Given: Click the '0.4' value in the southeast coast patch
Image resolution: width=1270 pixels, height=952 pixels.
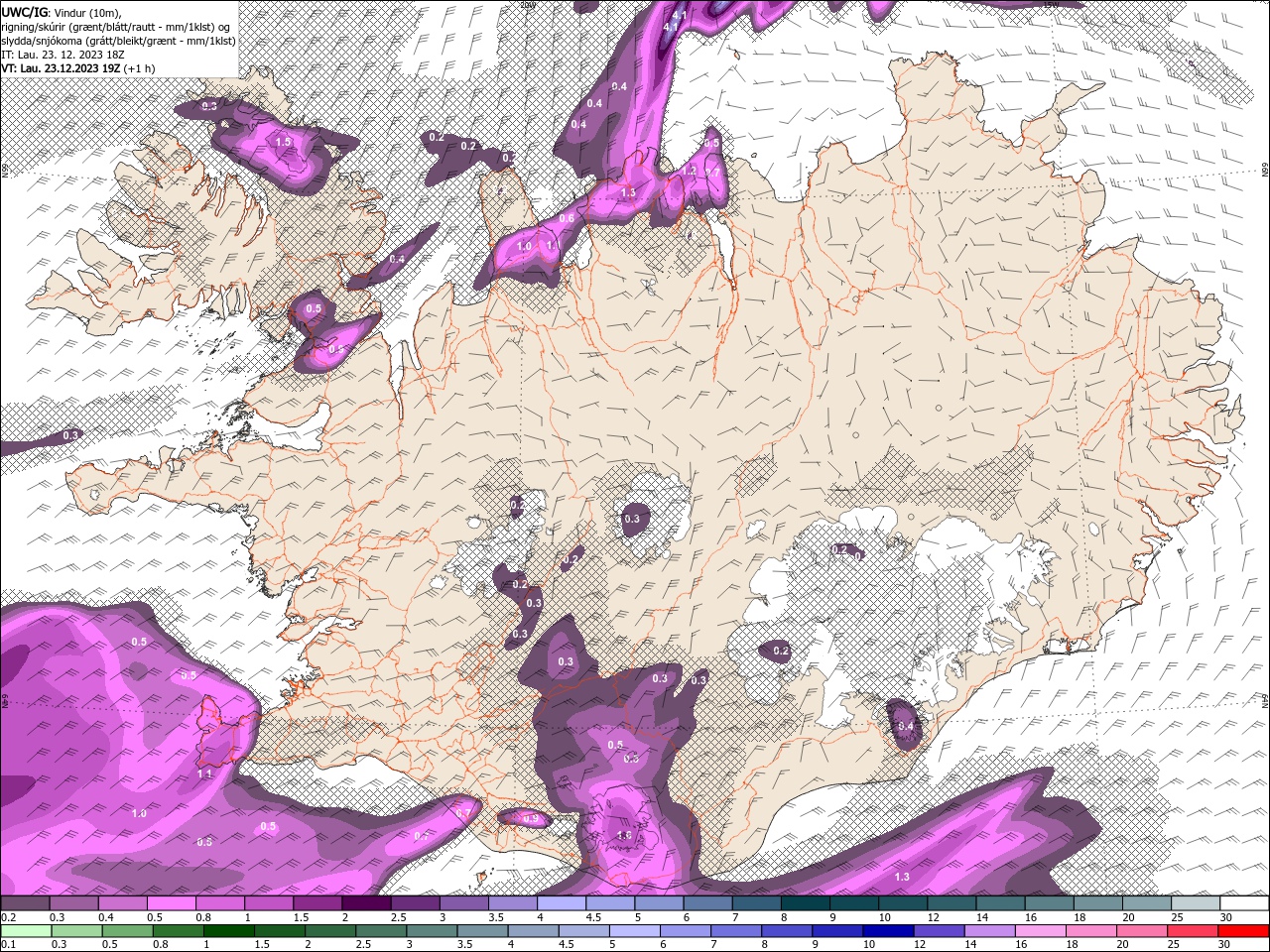Looking at the screenshot, I should coord(906,727).
